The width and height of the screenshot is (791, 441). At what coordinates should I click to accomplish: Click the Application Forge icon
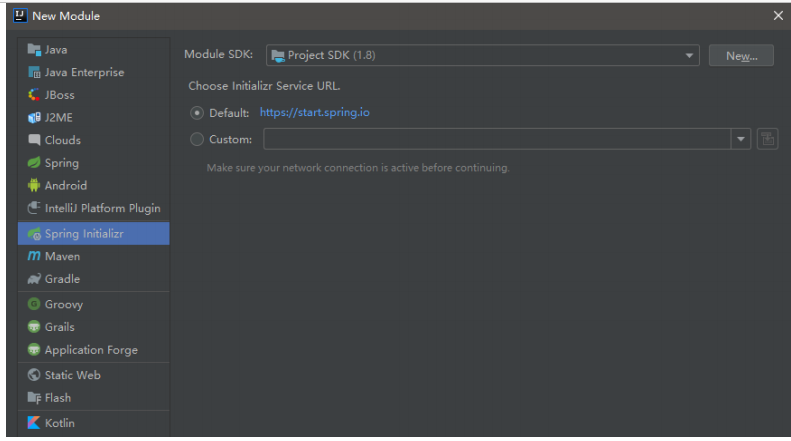tap(34, 349)
